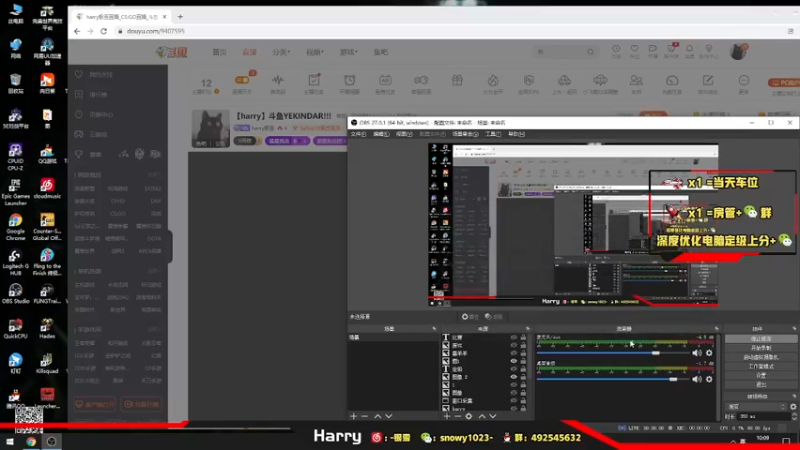This screenshot has width=800, height=450.
Task: Click the pencil edit icon in the streamer toolbar
Action: 708,80
